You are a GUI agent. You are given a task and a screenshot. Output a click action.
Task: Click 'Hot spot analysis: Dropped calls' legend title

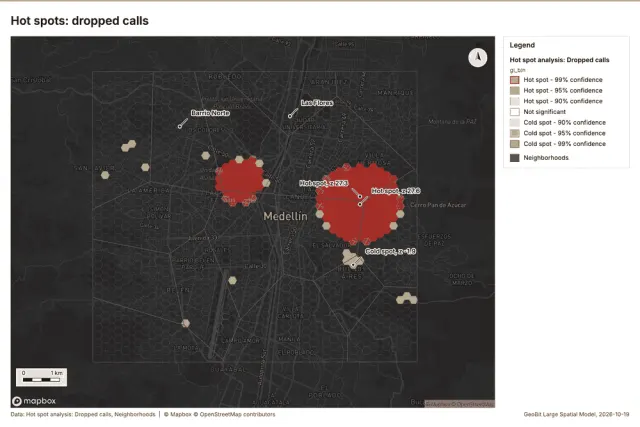click(559, 60)
